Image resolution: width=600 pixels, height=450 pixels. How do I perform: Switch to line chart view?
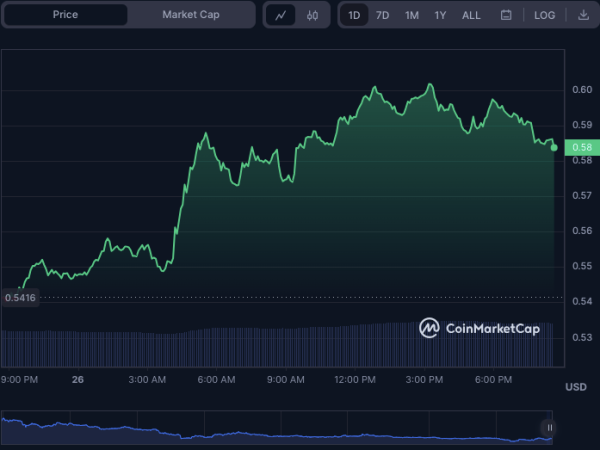pos(281,15)
